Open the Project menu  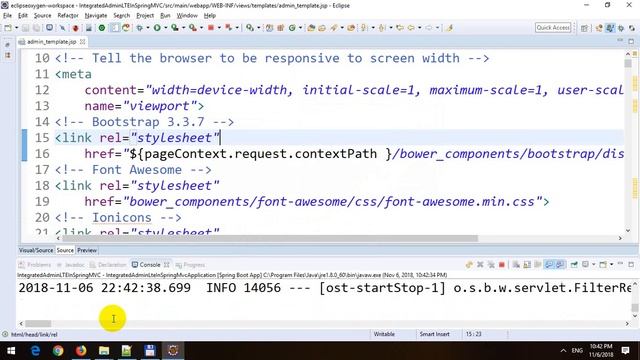pyautogui.click(x=145, y=16)
